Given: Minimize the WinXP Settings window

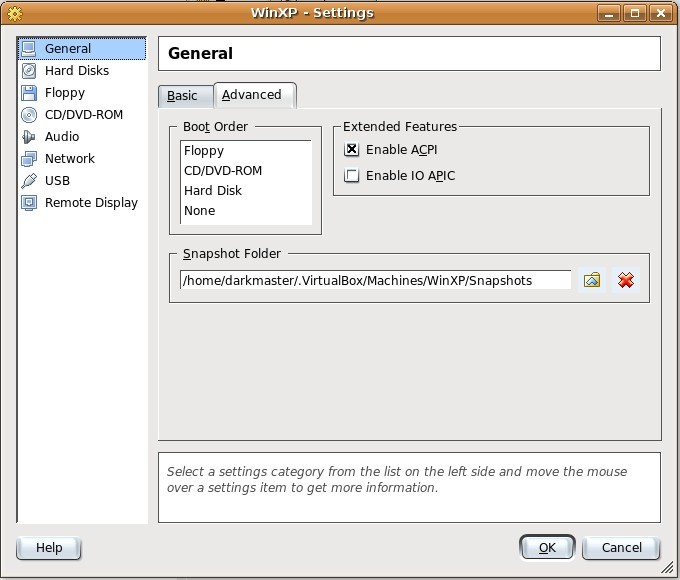Looking at the screenshot, I should point(609,13).
